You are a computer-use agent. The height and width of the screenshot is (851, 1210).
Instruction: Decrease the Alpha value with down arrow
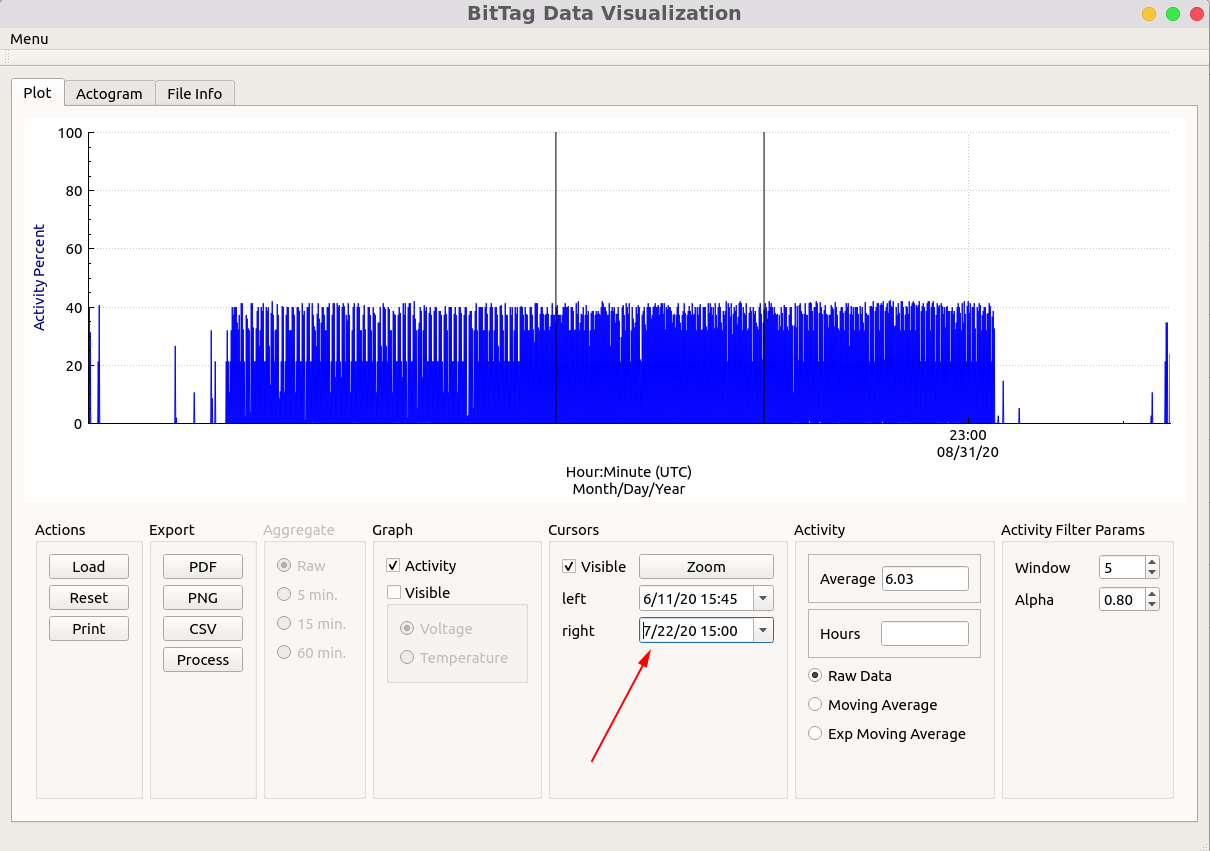[x=1152, y=604]
